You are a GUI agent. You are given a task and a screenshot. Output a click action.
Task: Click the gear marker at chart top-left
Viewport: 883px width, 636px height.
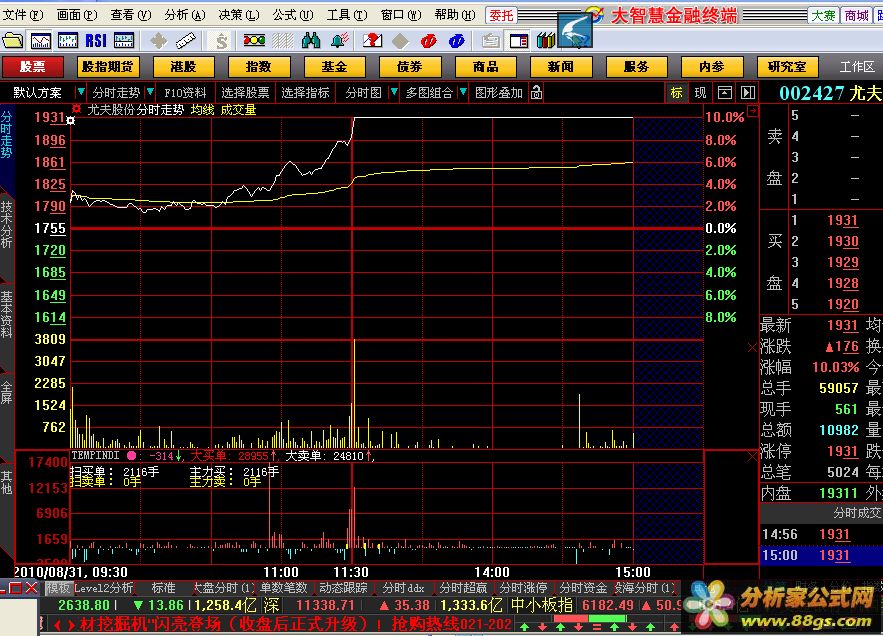pos(70,120)
